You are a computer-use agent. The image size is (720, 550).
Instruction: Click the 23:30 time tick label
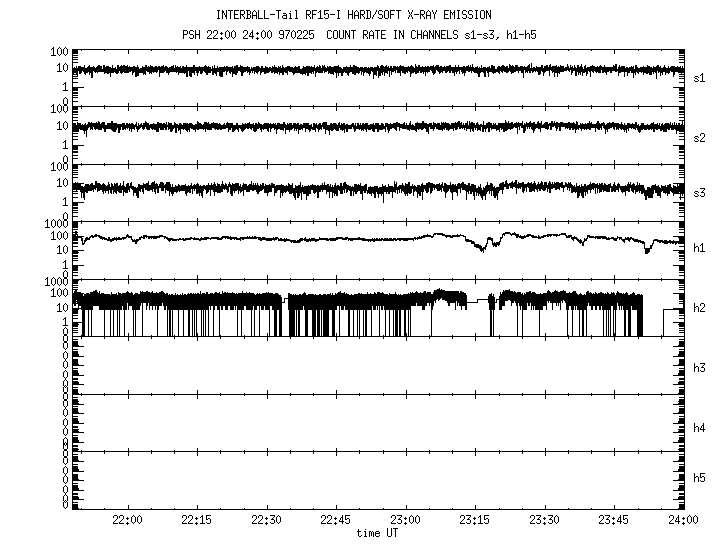(544, 520)
